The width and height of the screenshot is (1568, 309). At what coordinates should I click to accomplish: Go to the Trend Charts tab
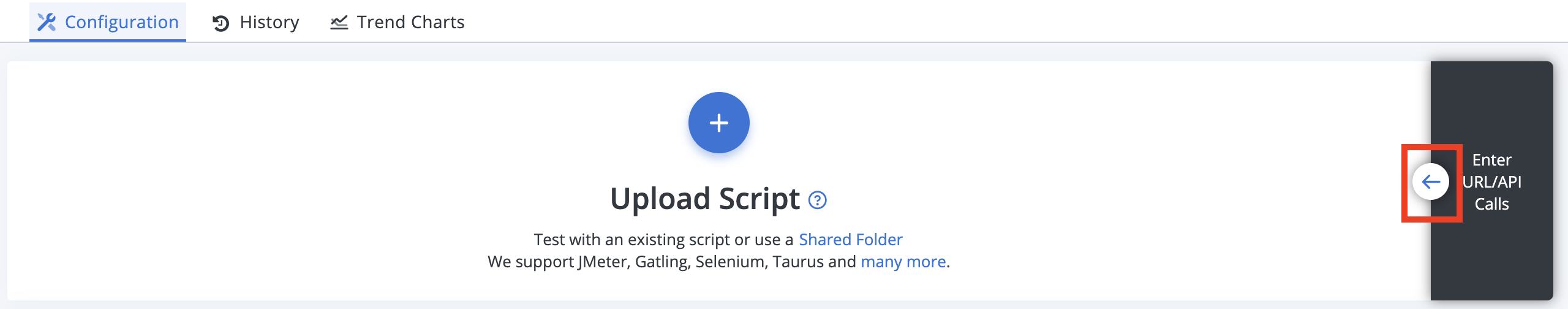point(398,22)
